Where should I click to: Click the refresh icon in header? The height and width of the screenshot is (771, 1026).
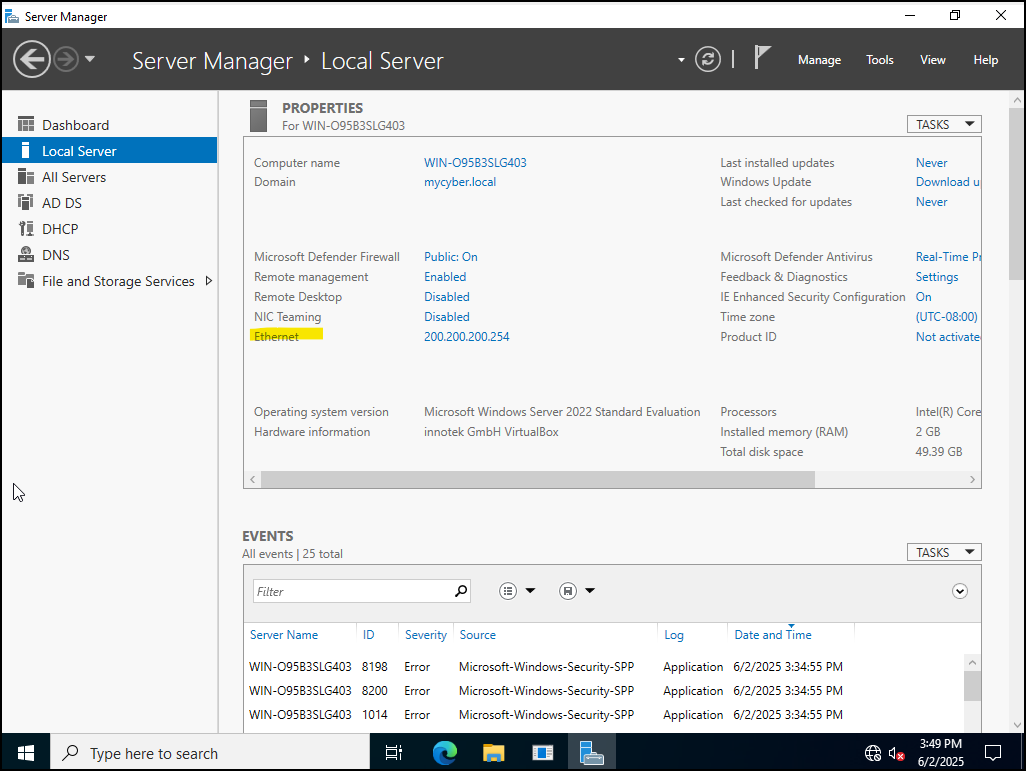click(x=708, y=60)
